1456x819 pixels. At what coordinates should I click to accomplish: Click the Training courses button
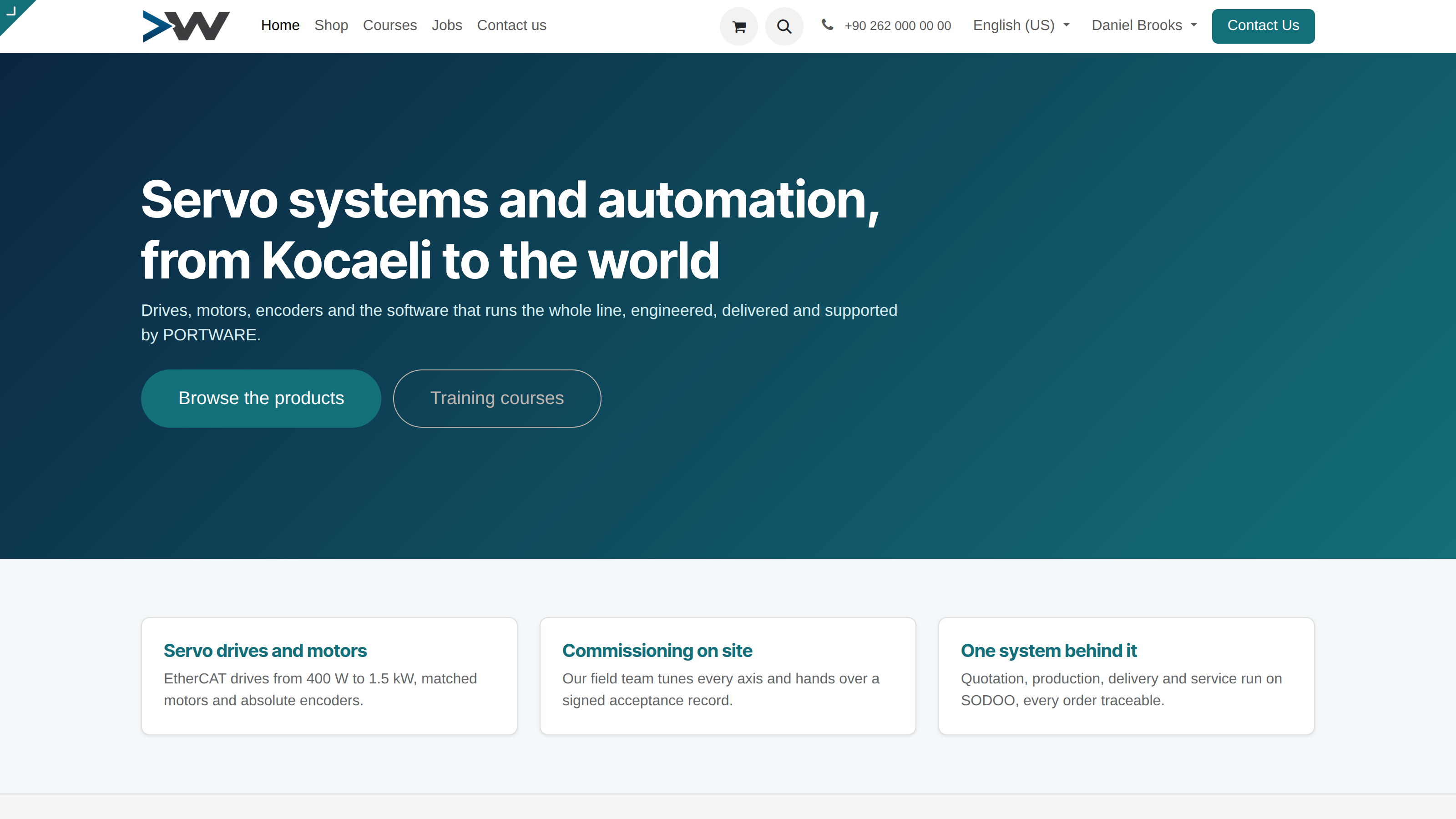point(497,399)
